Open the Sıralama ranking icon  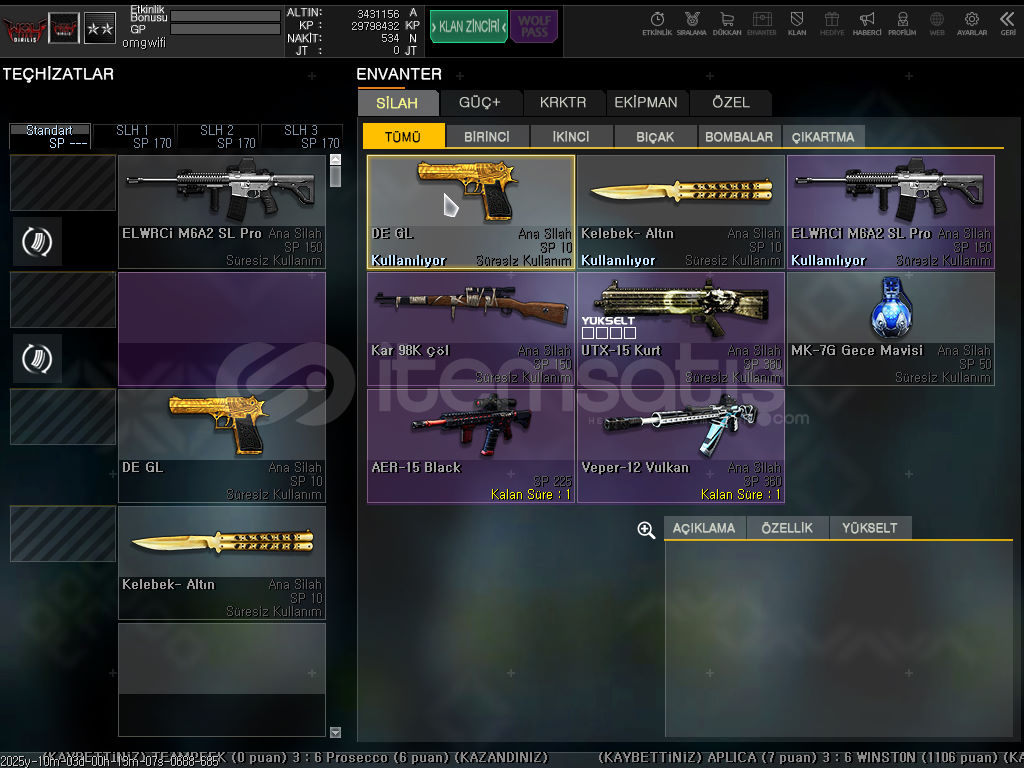pos(692,24)
